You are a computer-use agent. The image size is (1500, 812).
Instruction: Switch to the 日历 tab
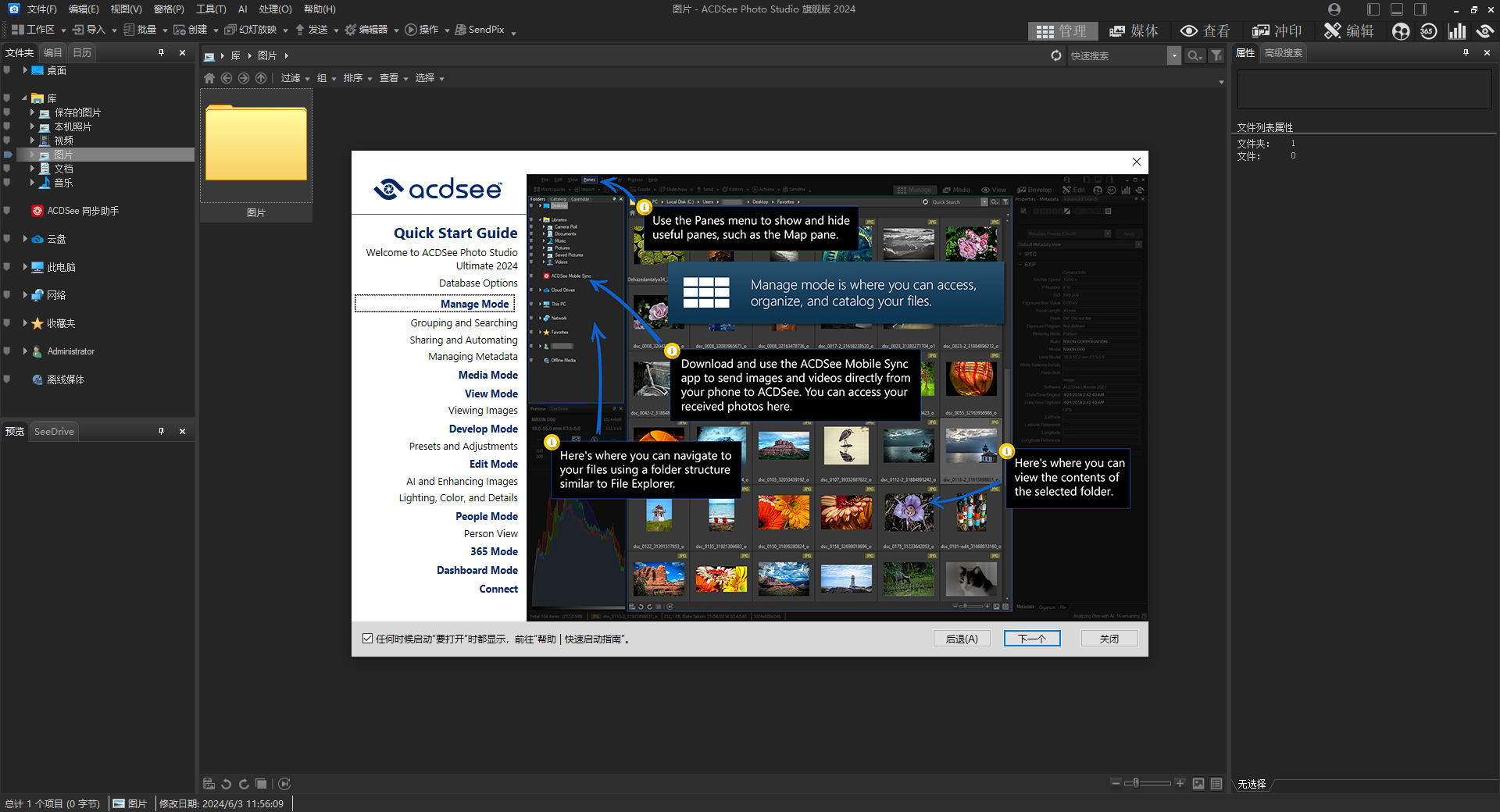[x=82, y=53]
